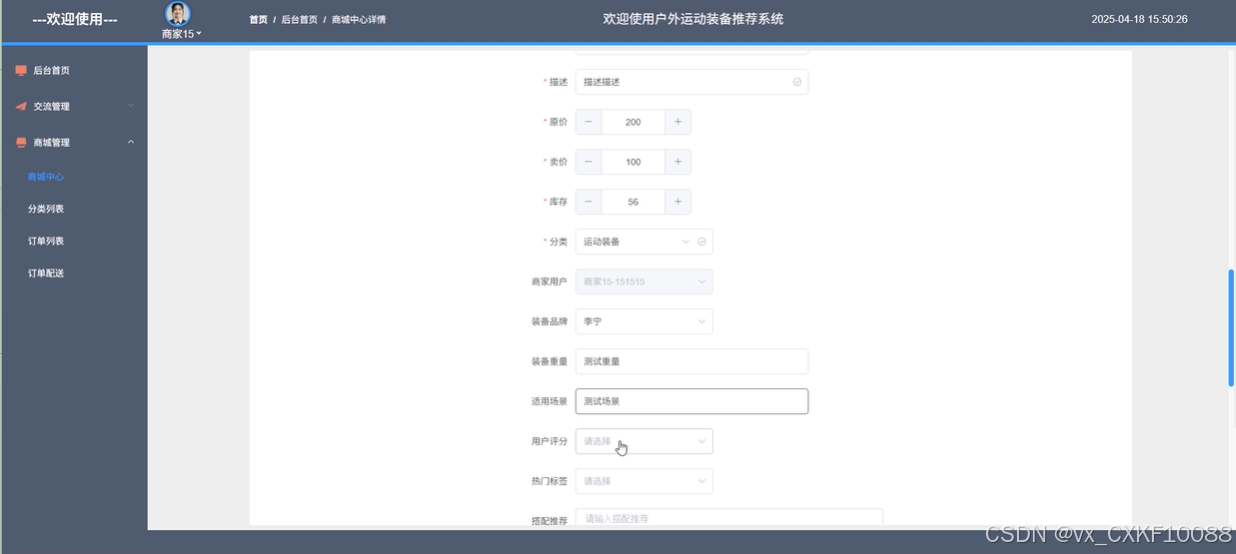Click the page vertical scrollbar thumb
The width and height of the screenshot is (1236, 554).
1231,328
